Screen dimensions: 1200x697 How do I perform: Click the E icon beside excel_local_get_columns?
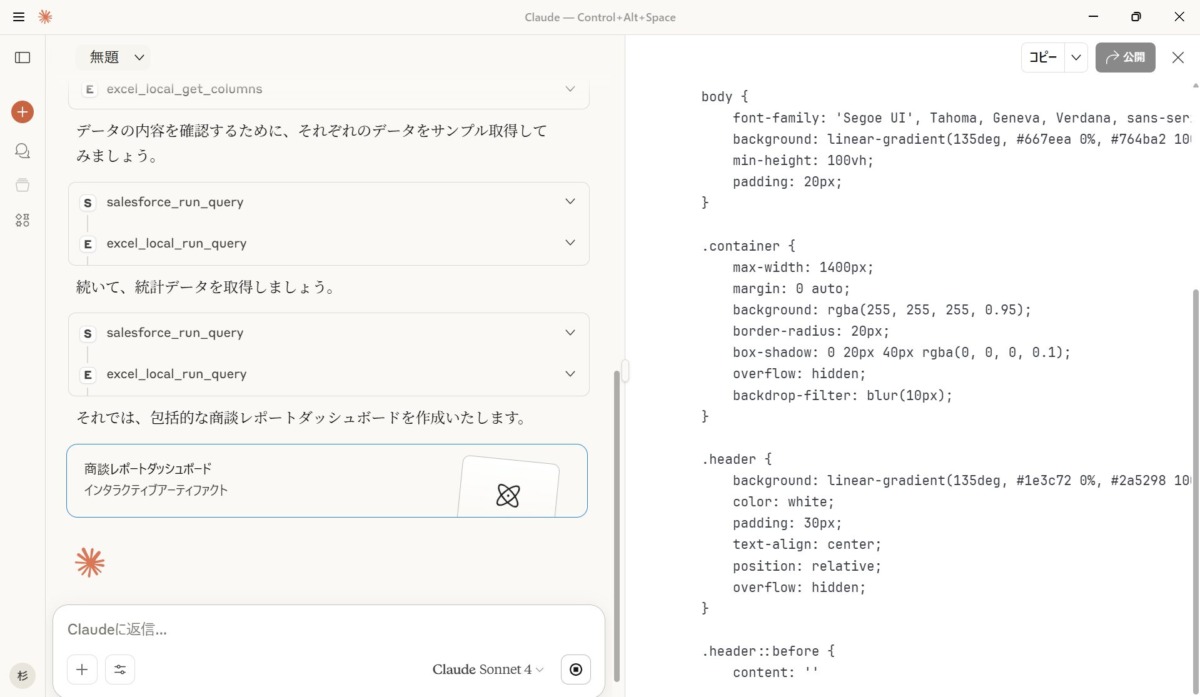click(x=87, y=89)
